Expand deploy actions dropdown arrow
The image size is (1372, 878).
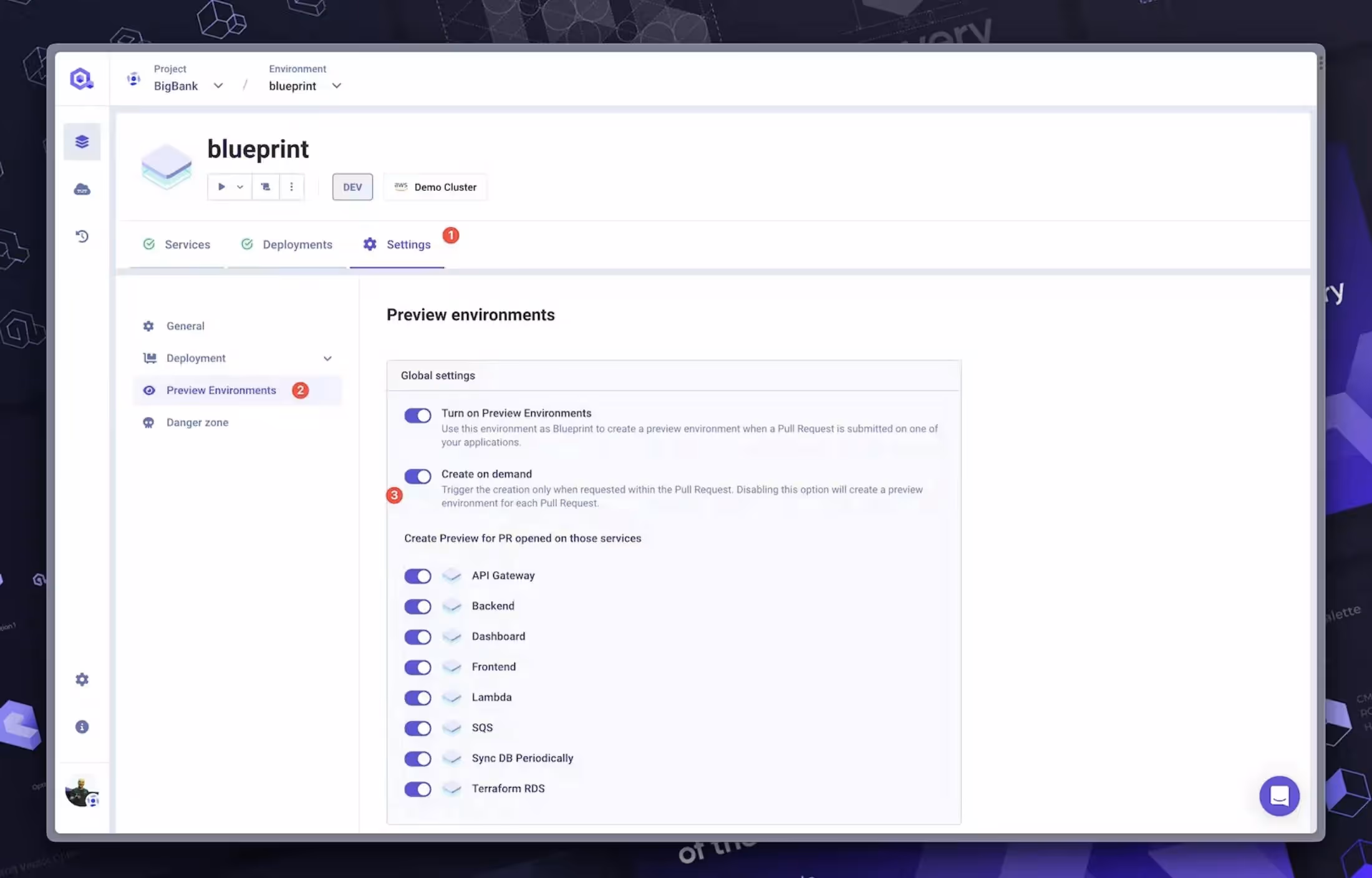pyautogui.click(x=240, y=186)
